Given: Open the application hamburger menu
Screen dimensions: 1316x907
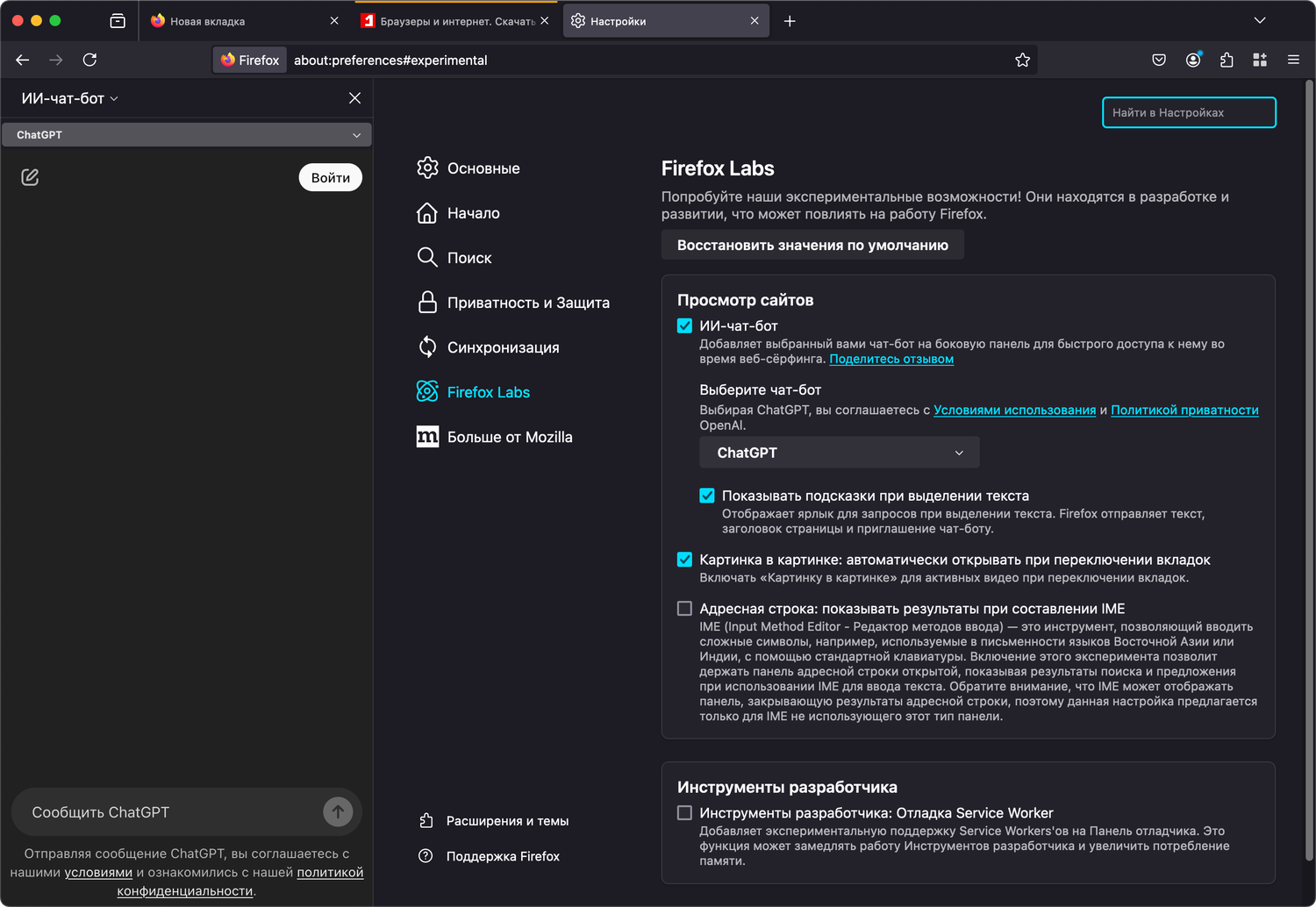Looking at the screenshot, I should (1293, 60).
